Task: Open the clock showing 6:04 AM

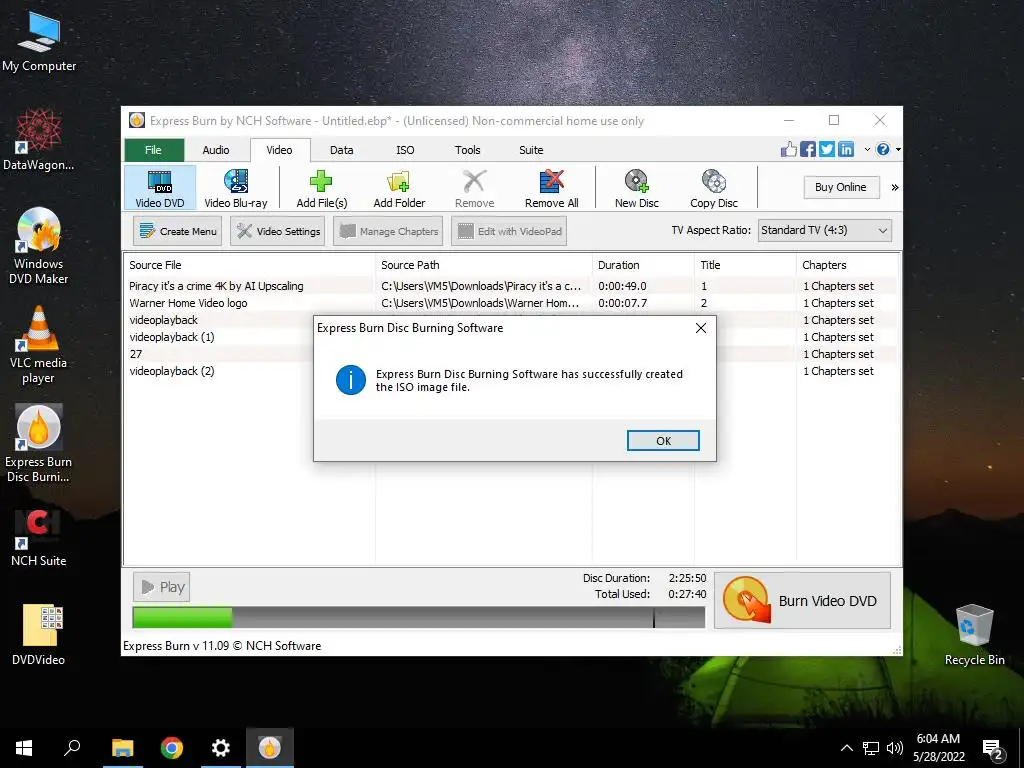Action: coord(938,748)
